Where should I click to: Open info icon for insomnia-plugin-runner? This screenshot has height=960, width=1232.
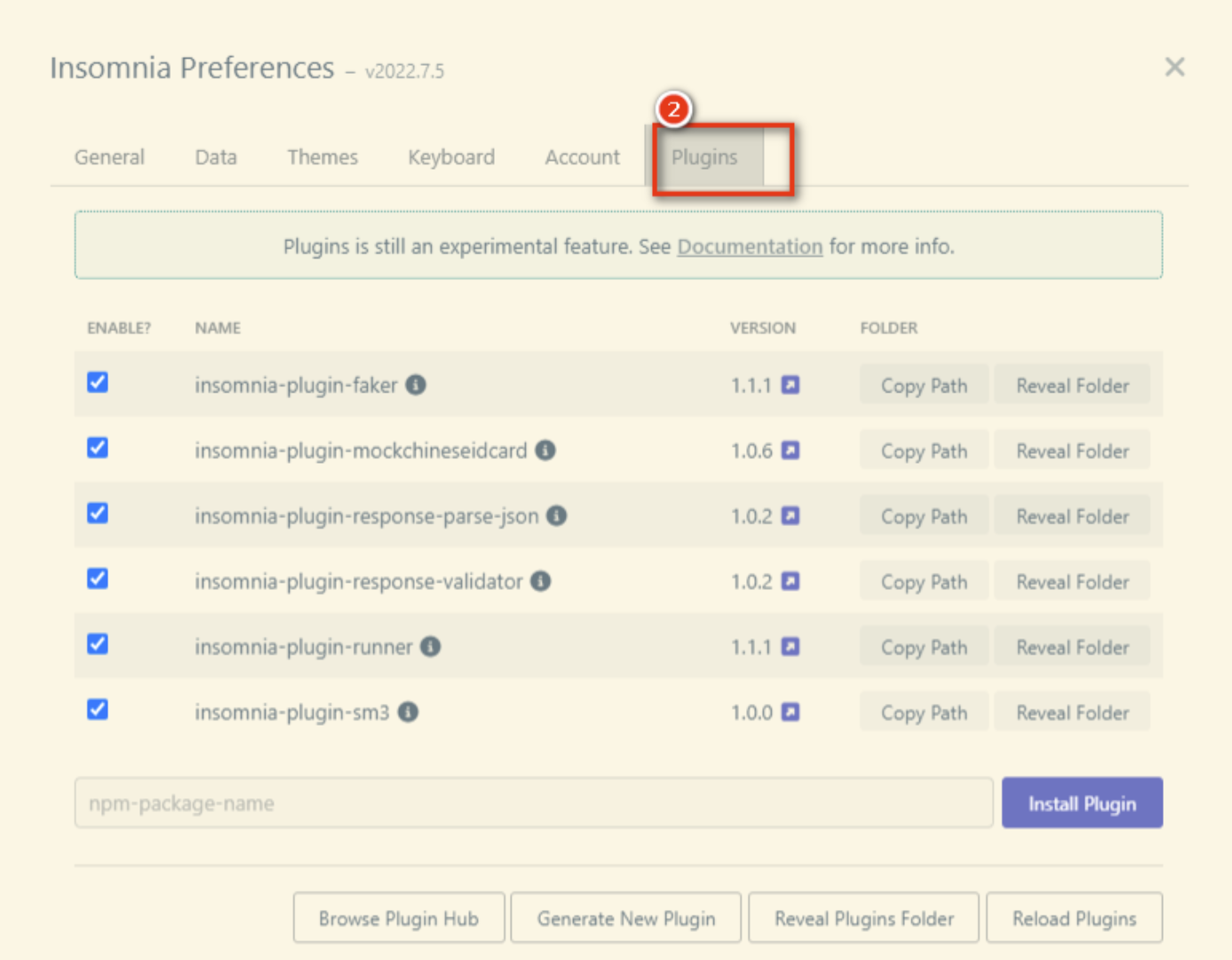pos(431,647)
